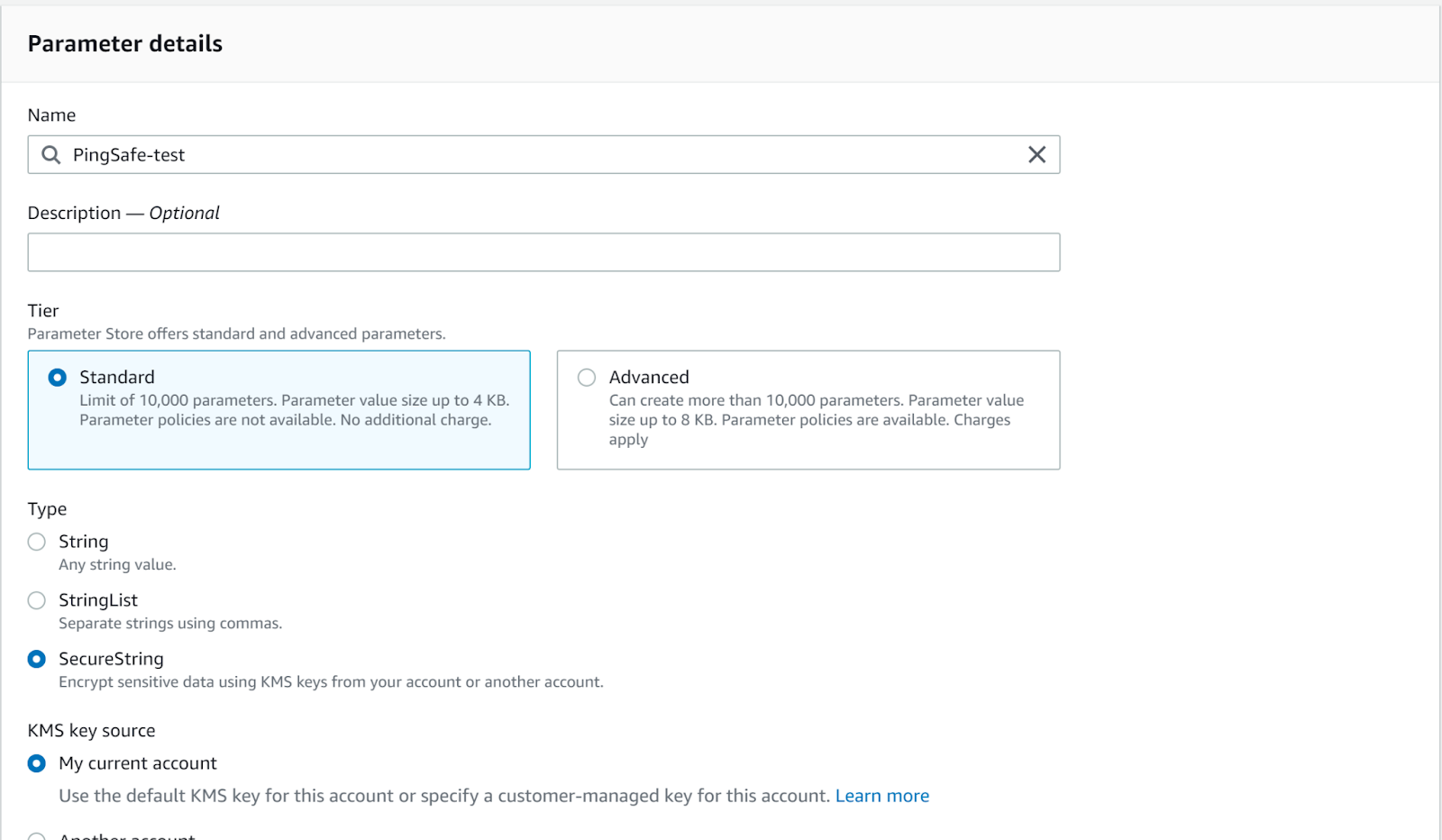Choose the Advanced tier radio button
This screenshot has height=840, width=1442.
pos(587,378)
